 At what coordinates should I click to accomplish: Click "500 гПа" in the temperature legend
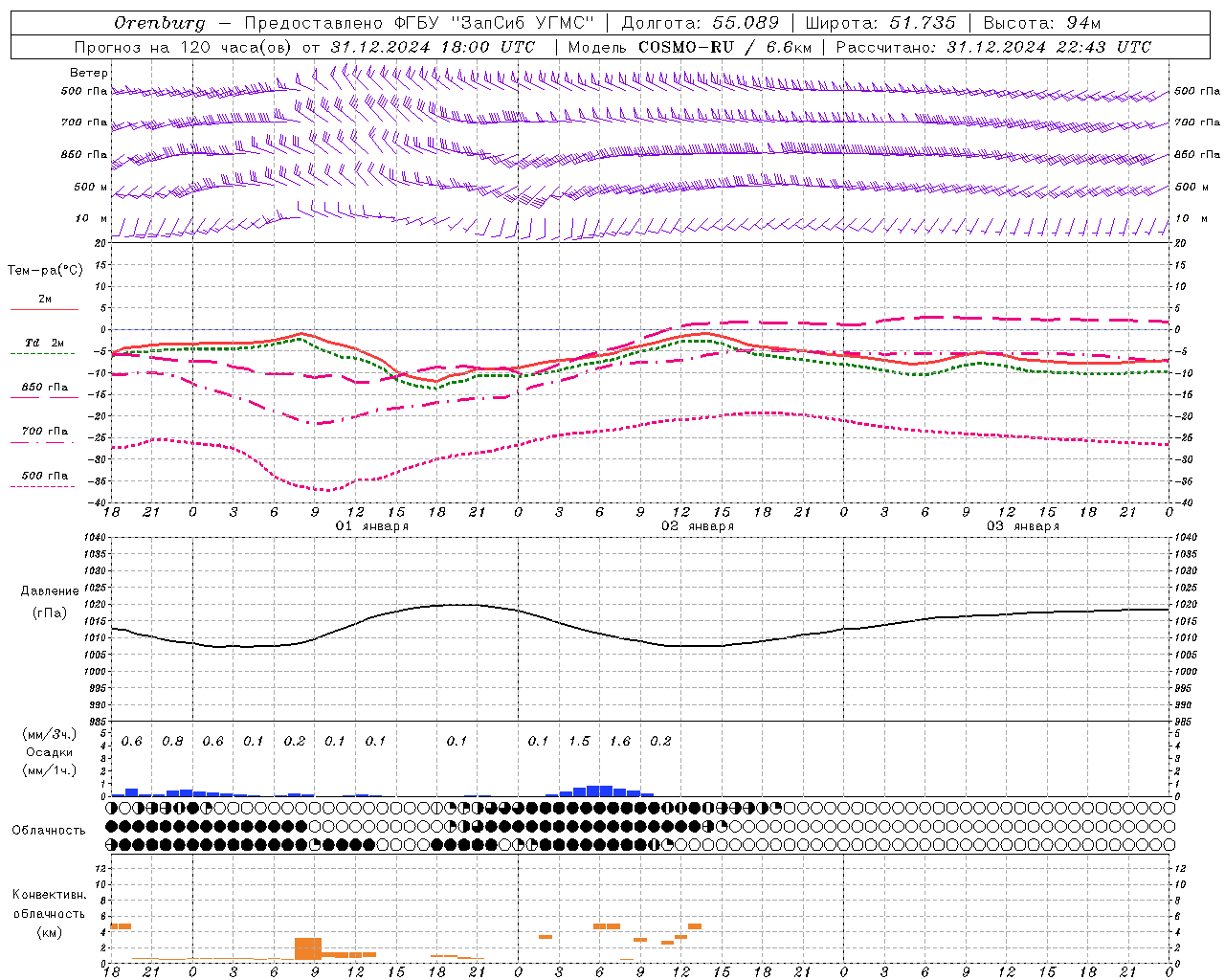(x=45, y=475)
